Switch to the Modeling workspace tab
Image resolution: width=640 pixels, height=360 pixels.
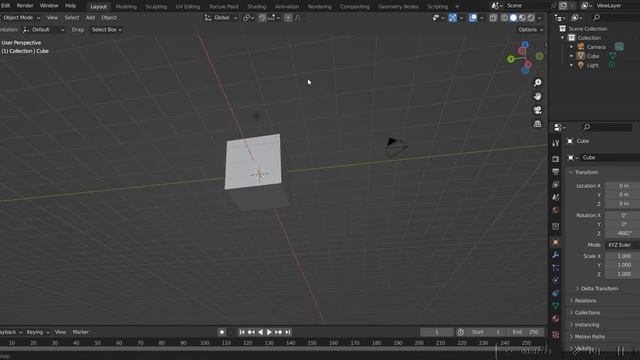click(x=126, y=7)
